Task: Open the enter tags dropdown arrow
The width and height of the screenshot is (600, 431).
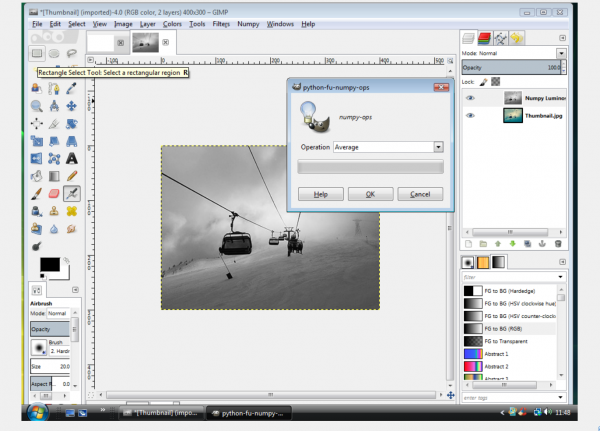Action: pos(560,397)
